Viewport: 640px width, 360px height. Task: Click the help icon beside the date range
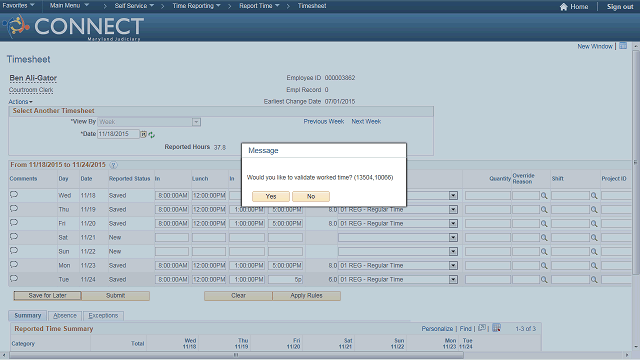(113, 165)
